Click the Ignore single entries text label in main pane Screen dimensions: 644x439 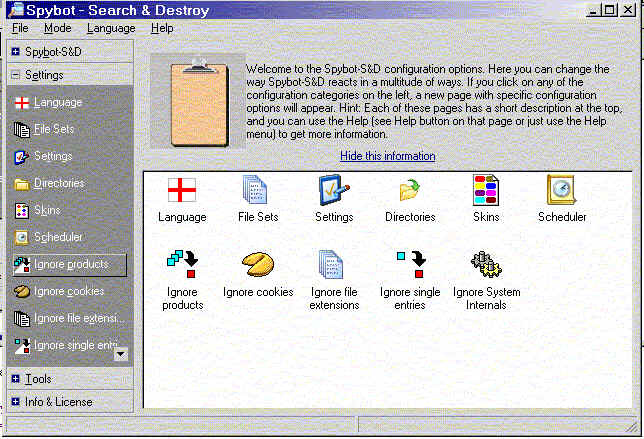(x=410, y=299)
